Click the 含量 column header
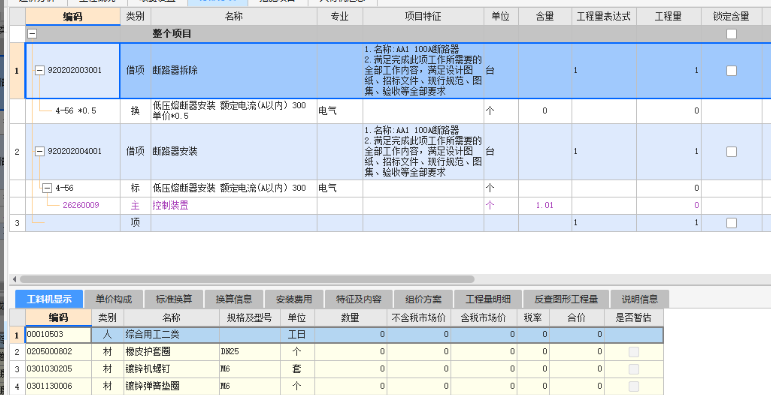This screenshot has height=395, width=771. [x=545, y=17]
